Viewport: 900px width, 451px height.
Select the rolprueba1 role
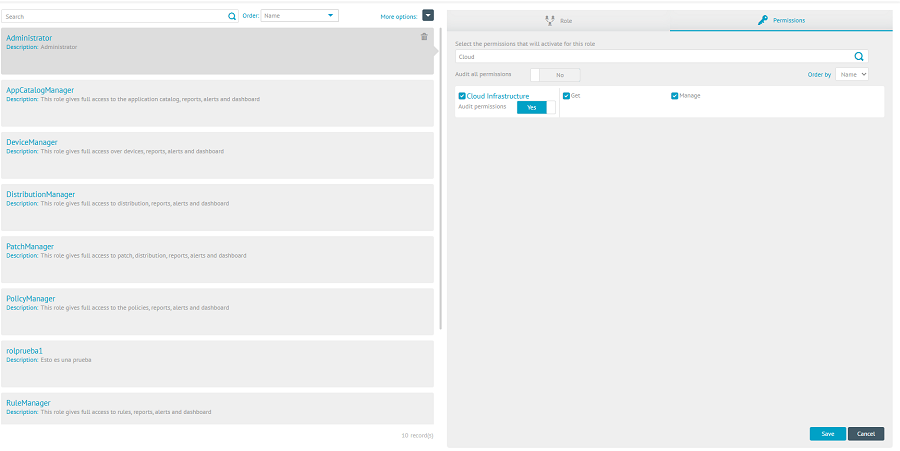point(218,364)
